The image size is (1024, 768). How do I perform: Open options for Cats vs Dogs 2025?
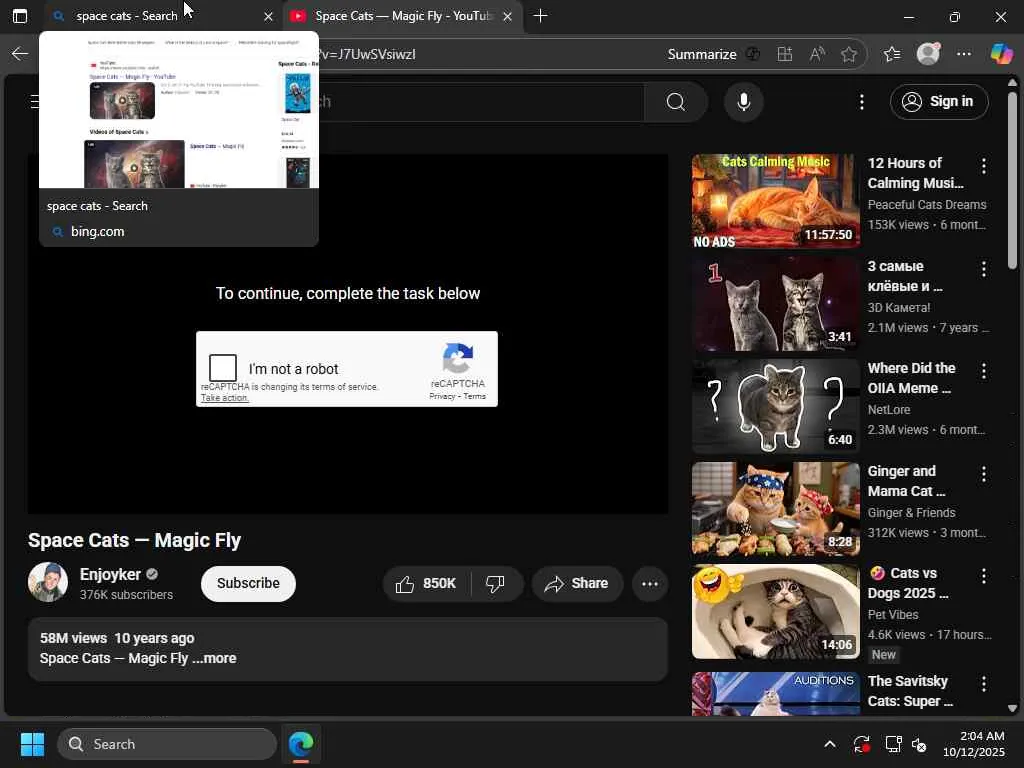click(x=984, y=575)
